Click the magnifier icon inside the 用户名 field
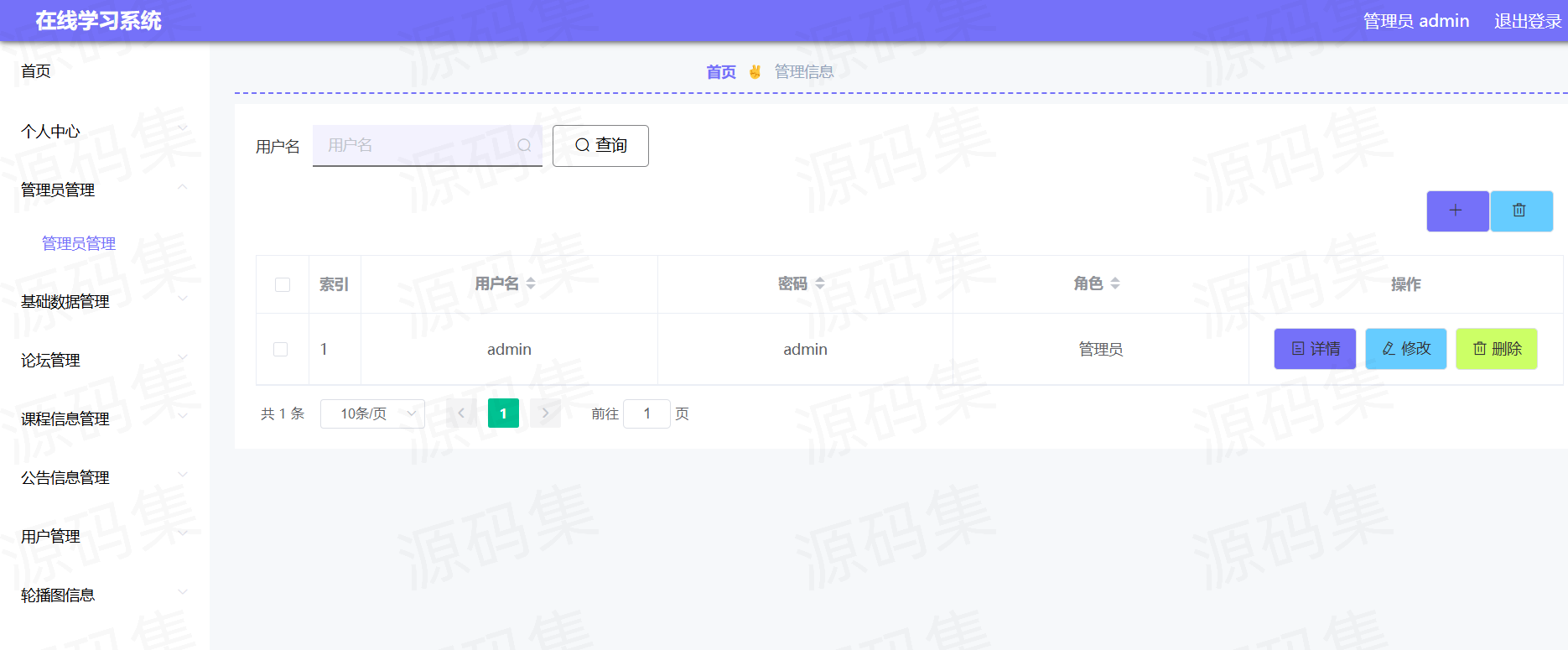Screen dimensions: 1568x650 (x=524, y=145)
